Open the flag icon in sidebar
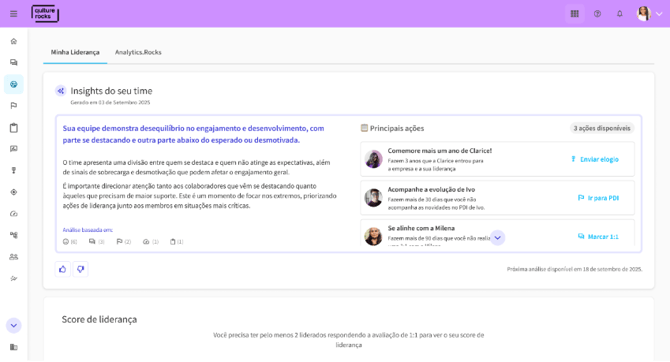Image resolution: width=670 pixels, height=362 pixels. click(14, 106)
